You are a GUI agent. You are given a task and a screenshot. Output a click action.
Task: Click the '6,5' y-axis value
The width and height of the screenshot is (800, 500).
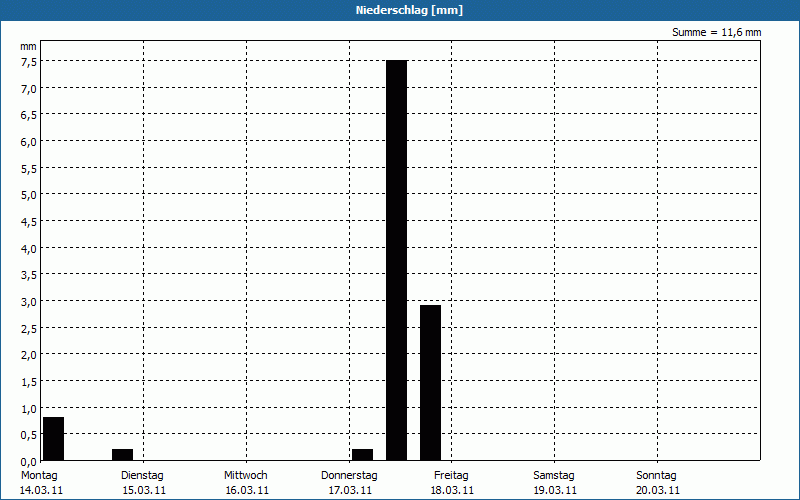29,115
